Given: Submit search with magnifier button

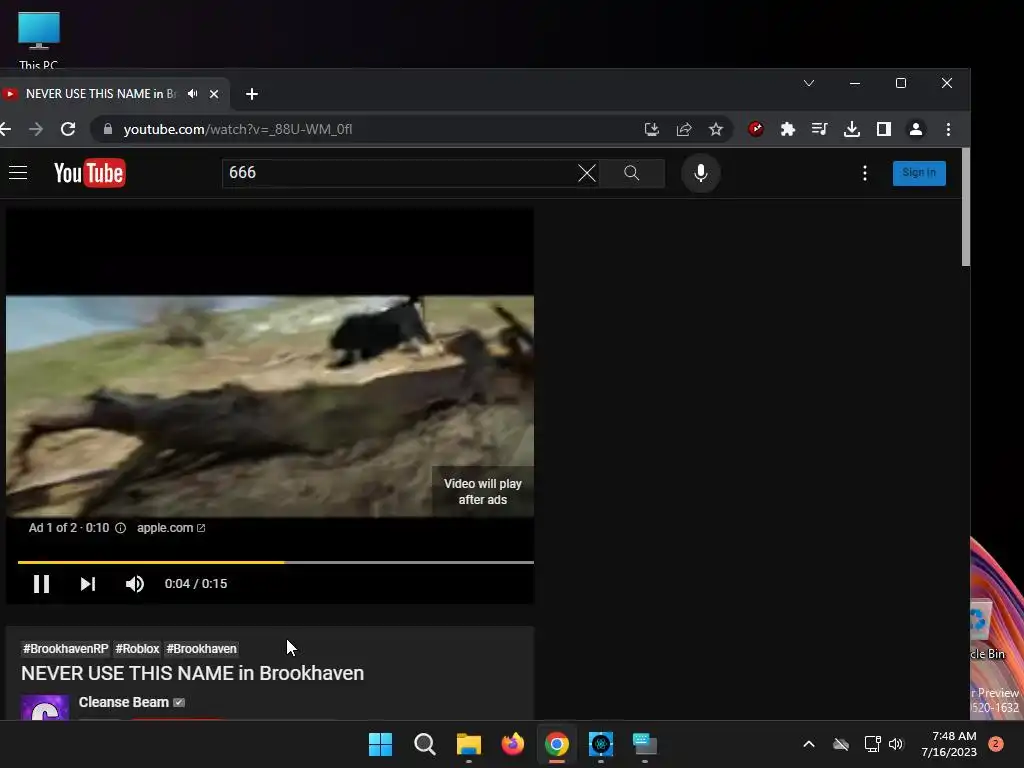Looking at the screenshot, I should tap(632, 173).
